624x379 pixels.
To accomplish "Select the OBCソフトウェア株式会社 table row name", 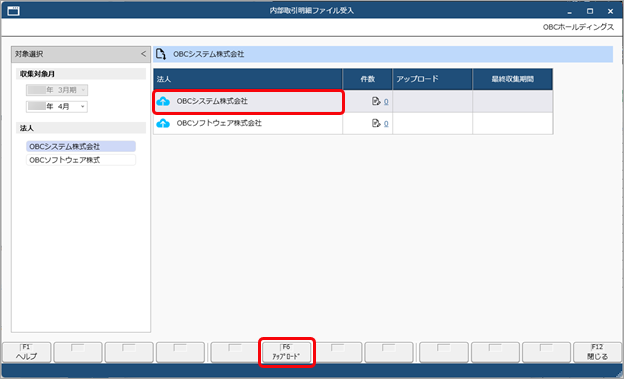I will click(219, 123).
